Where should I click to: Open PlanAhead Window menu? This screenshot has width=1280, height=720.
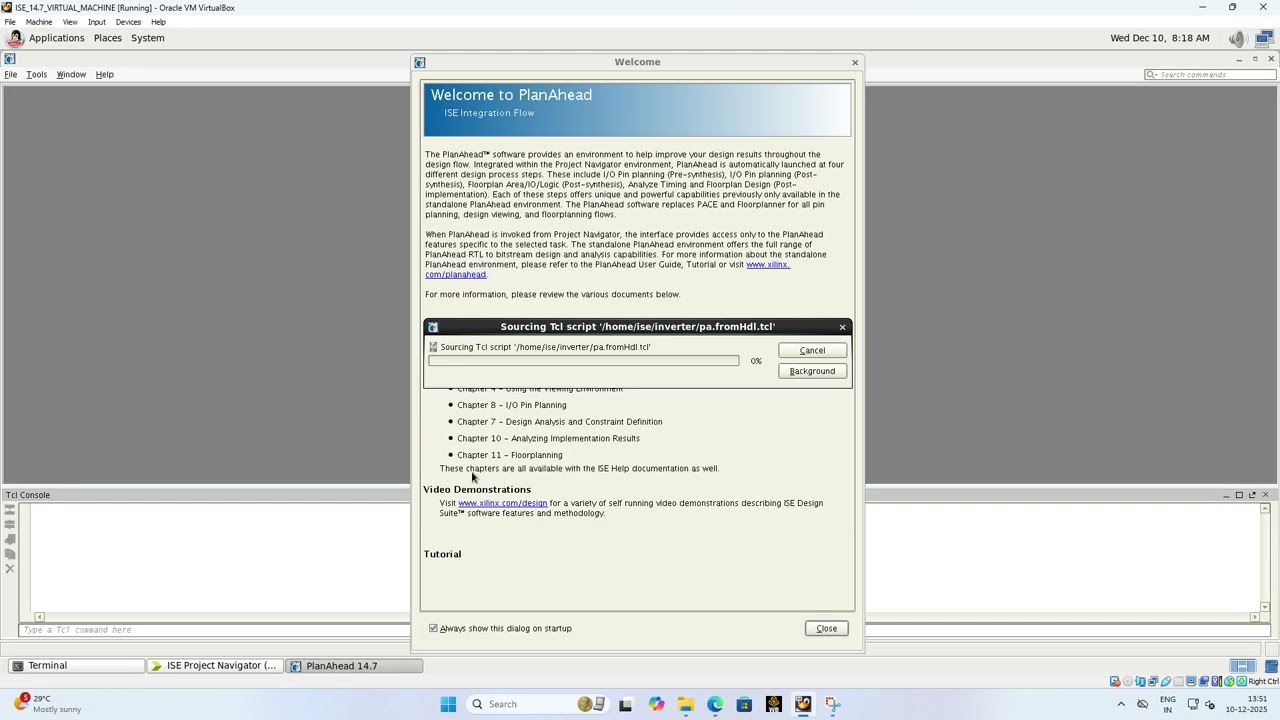pyautogui.click(x=71, y=75)
